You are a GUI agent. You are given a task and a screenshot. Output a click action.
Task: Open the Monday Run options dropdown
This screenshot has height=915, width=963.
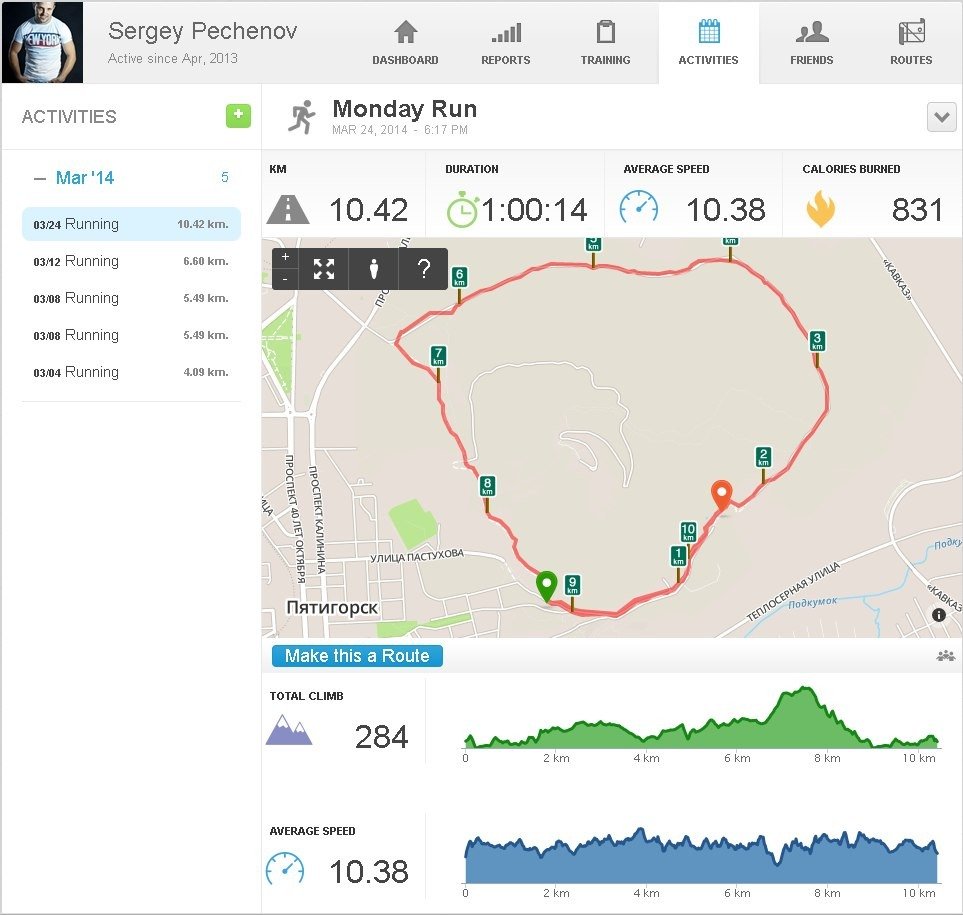942,117
